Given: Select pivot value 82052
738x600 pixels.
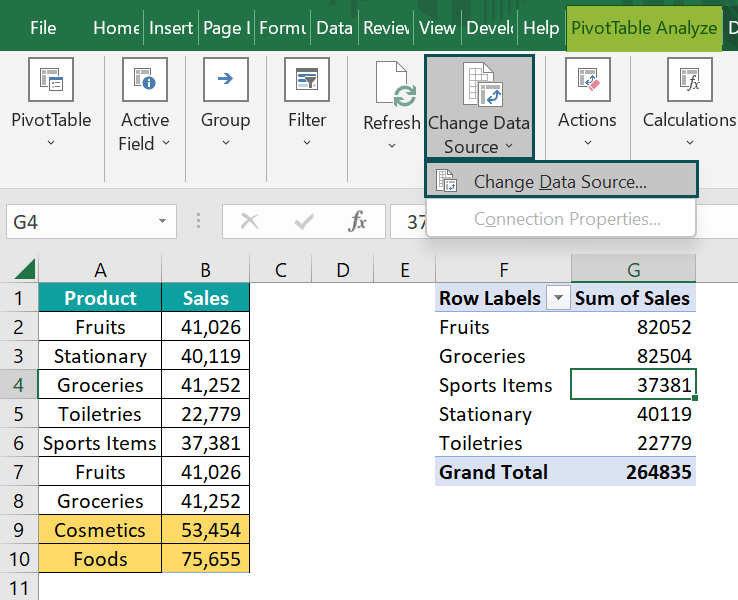Looking at the screenshot, I should click(x=634, y=327).
